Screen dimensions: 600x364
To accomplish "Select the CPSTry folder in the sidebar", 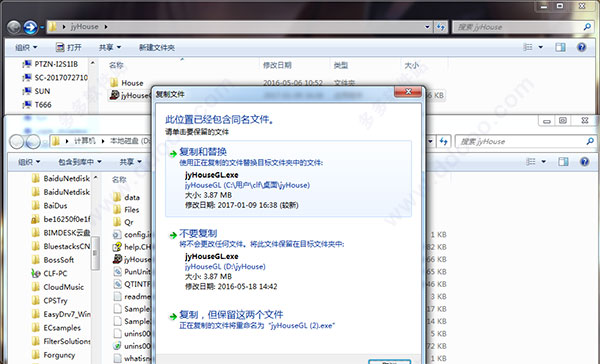I will (49, 300).
